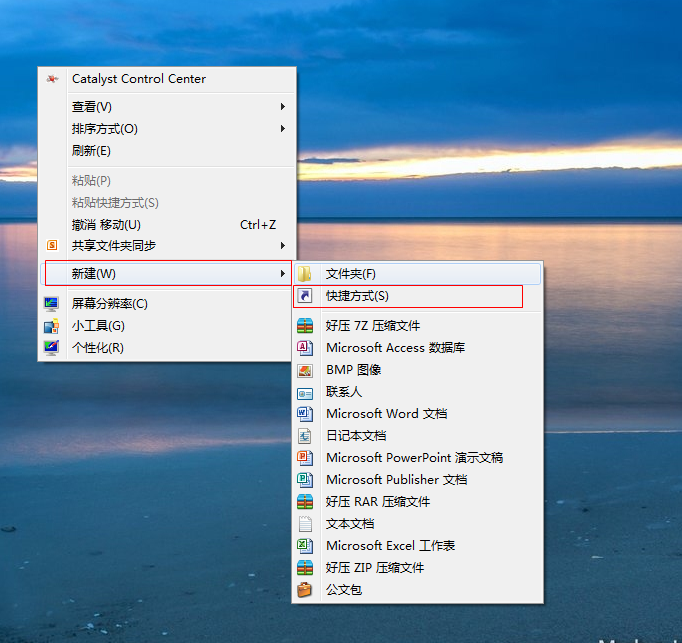Screen dimensions: 682x643
Task: Select 共享文件夹同步 menu entry
Action: pos(167,246)
